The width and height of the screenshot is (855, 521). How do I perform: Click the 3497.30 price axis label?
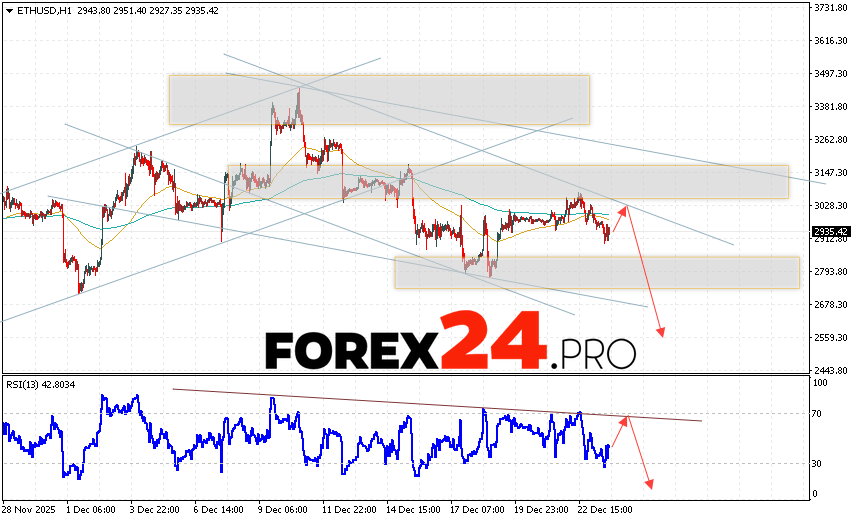[831, 74]
